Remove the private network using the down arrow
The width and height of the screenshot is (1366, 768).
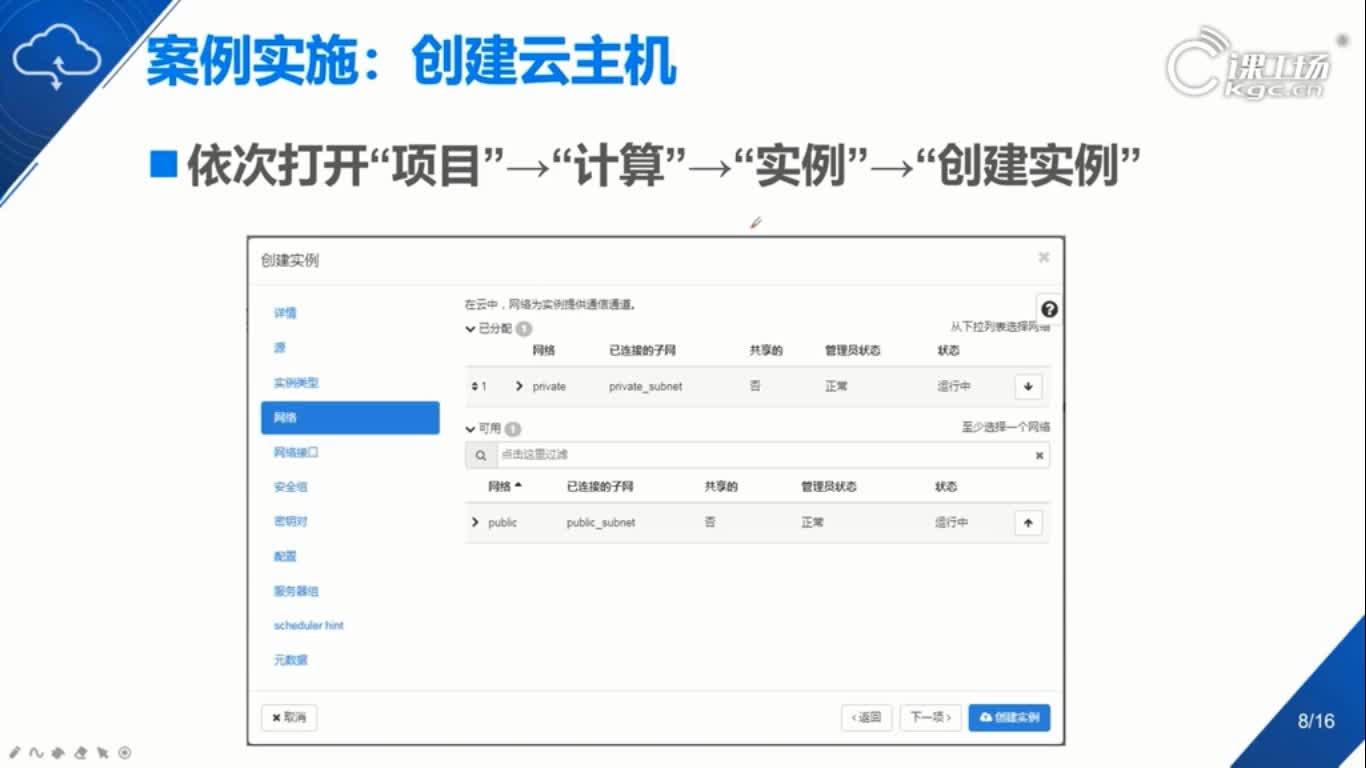pos(1027,386)
